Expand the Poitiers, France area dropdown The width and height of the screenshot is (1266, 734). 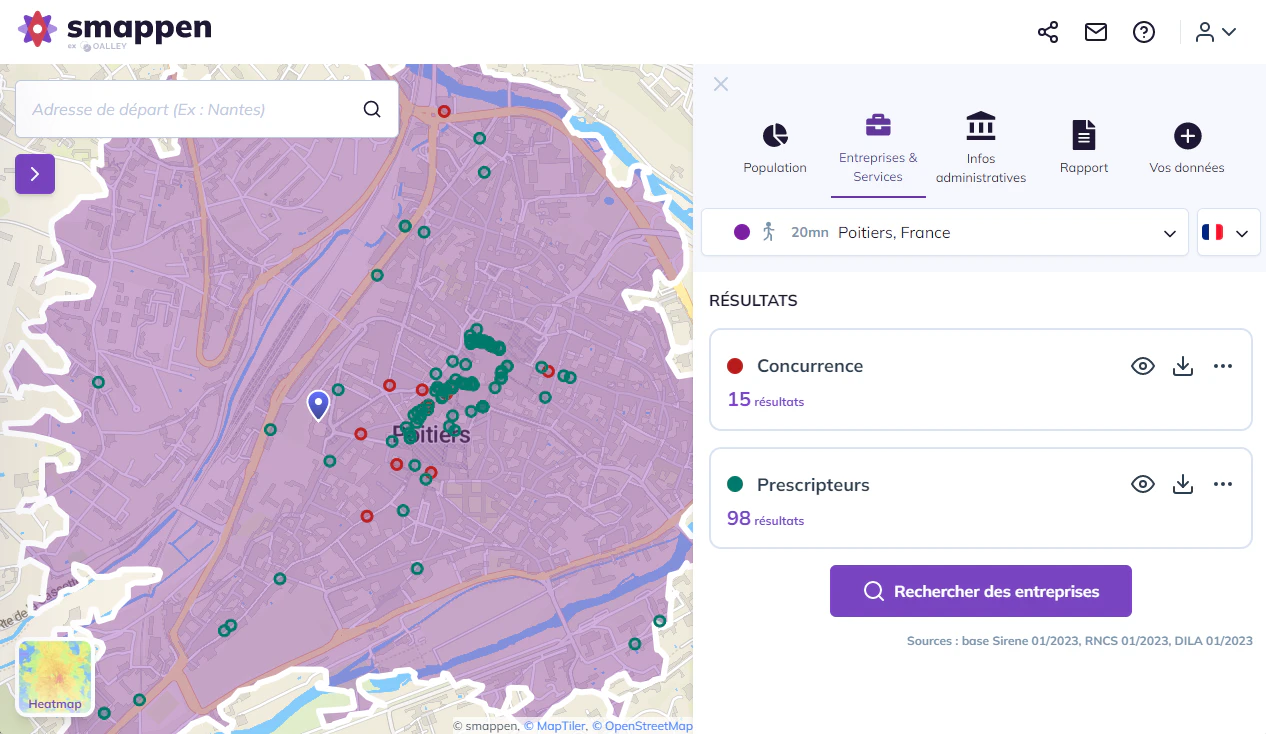tap(945, 232)
